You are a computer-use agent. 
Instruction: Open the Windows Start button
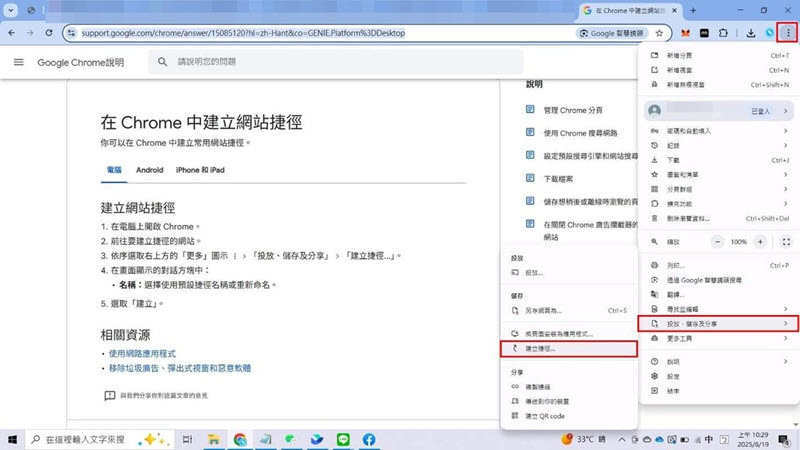(x=12, y=439)
